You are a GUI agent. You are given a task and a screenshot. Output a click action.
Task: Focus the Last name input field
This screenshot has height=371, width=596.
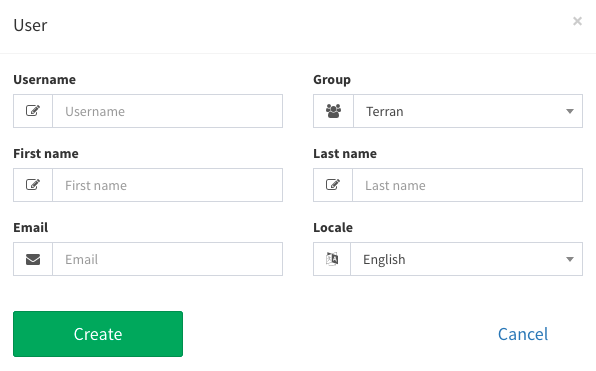click(468, 185)
